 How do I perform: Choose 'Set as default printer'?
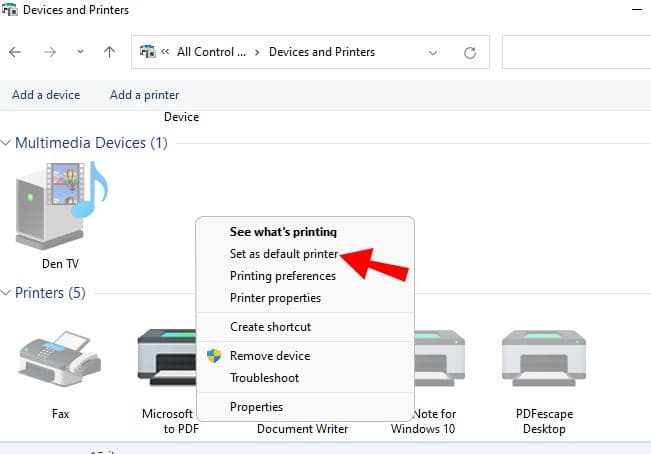coord(284,254)
